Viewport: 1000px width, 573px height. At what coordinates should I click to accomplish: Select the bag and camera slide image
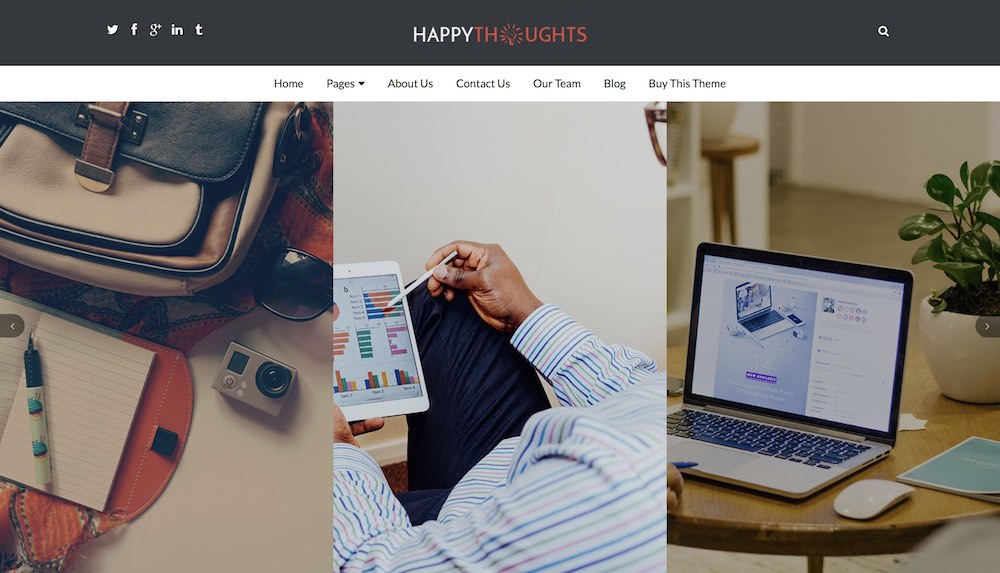tap(166, 337)
